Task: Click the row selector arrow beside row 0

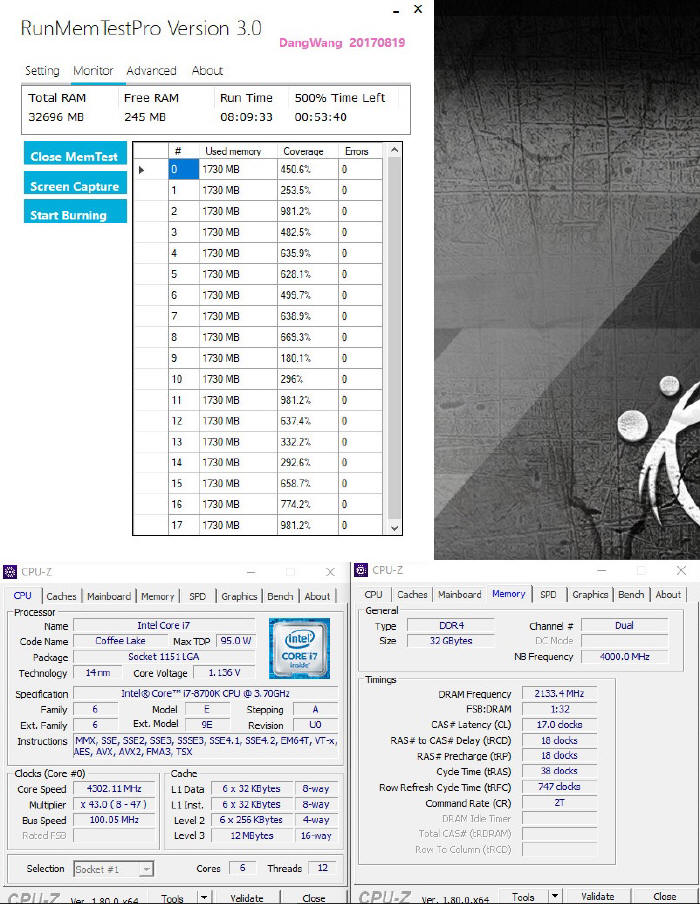Action: 142,170
